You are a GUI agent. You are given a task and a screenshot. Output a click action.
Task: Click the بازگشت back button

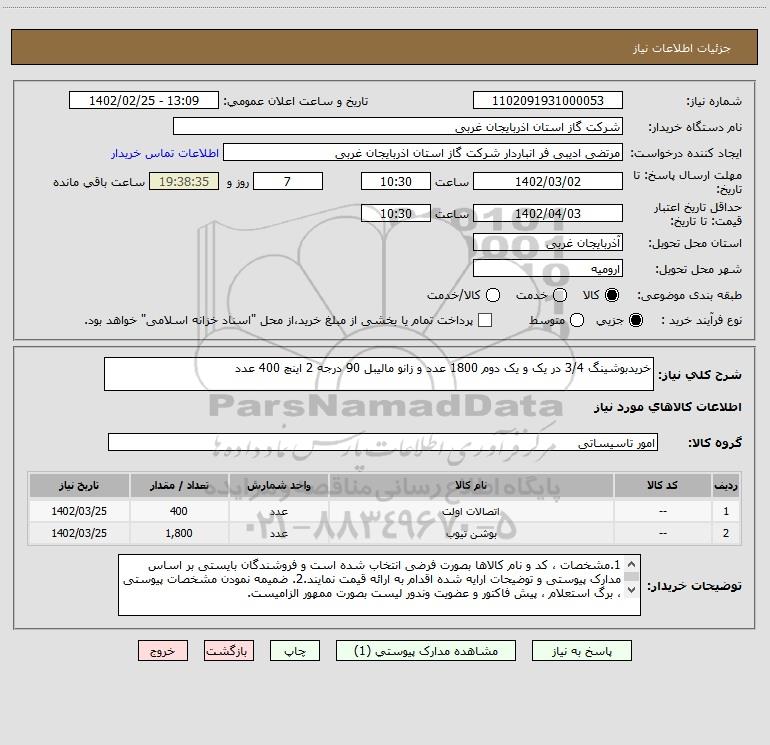229,650
